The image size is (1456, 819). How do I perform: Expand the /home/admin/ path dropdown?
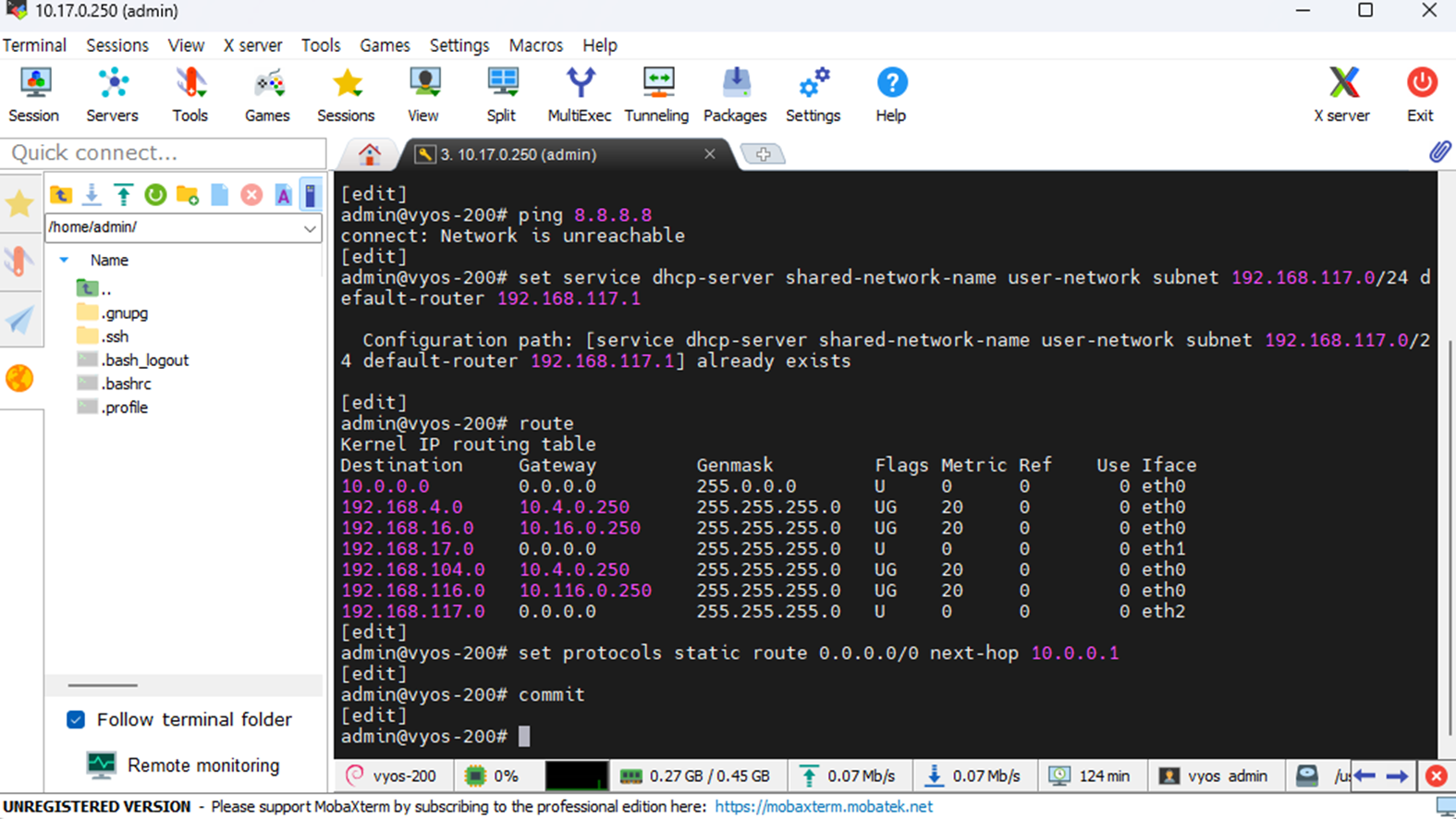(310, 227)
